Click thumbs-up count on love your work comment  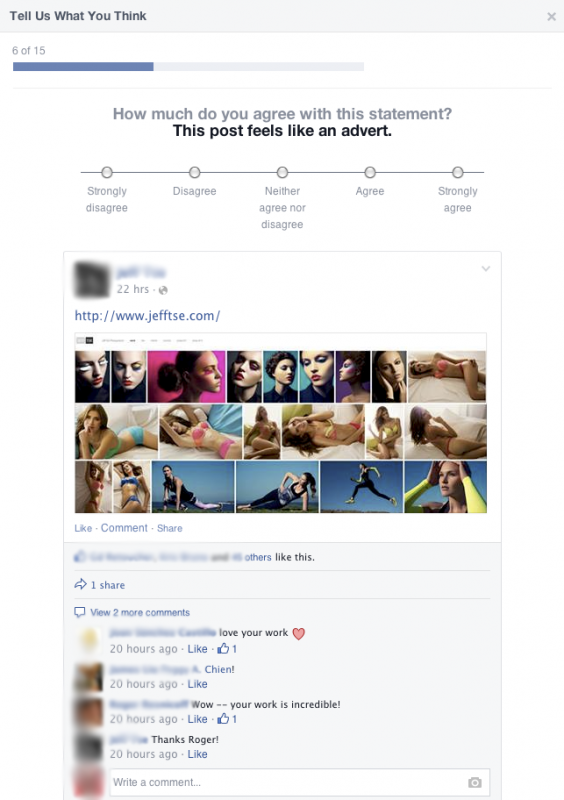[x=227, y=648]
